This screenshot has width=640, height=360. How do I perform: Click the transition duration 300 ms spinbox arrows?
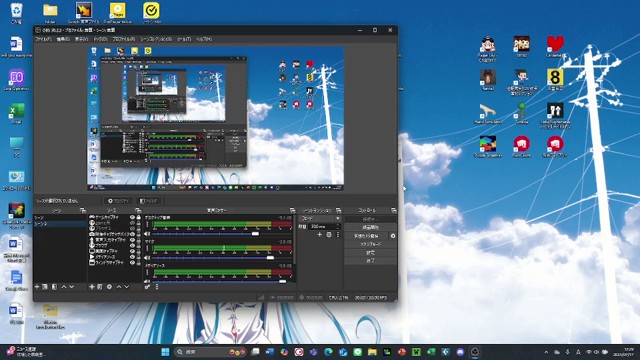[338, 226]
